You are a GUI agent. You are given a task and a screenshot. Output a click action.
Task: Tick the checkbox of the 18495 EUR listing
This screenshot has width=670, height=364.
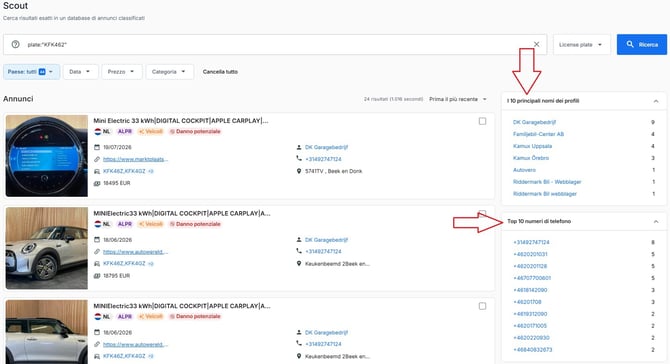pyautogui.click(x=482, y=121)
